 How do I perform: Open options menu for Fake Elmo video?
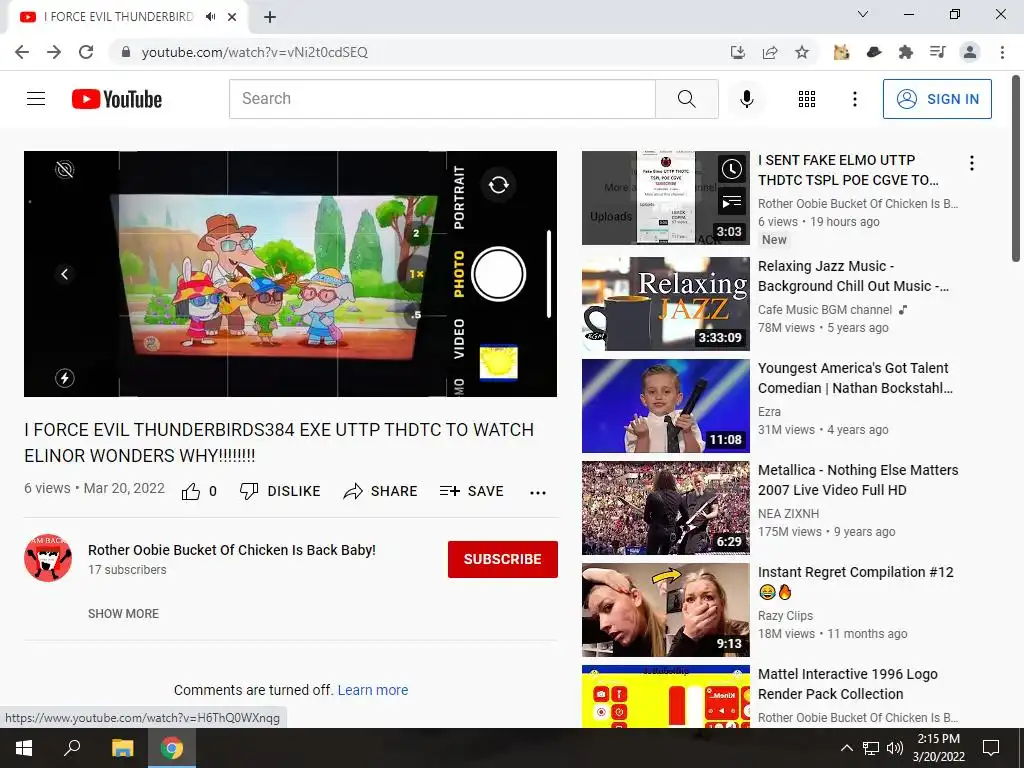pos(972,163)
